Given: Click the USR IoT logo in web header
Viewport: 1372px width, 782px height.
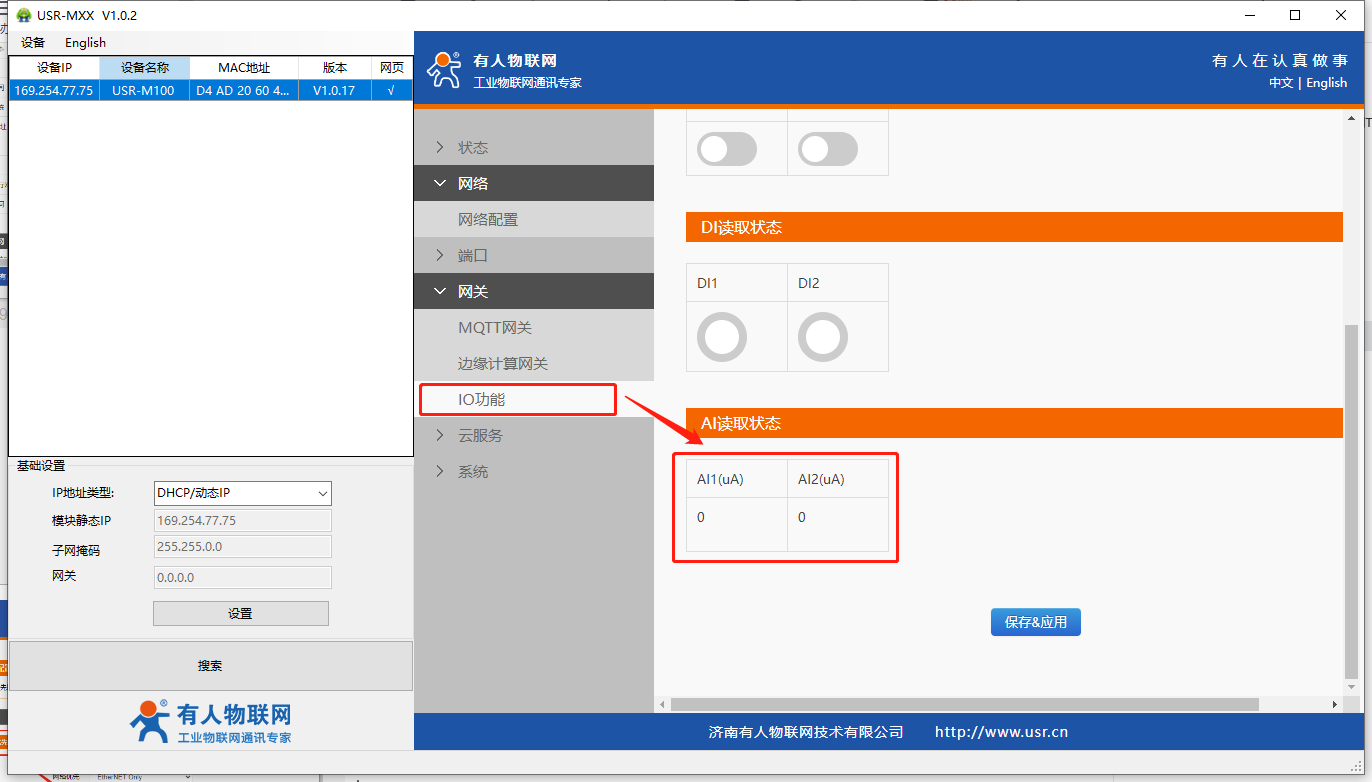Looking at the screenshot, I should [443, 70].
